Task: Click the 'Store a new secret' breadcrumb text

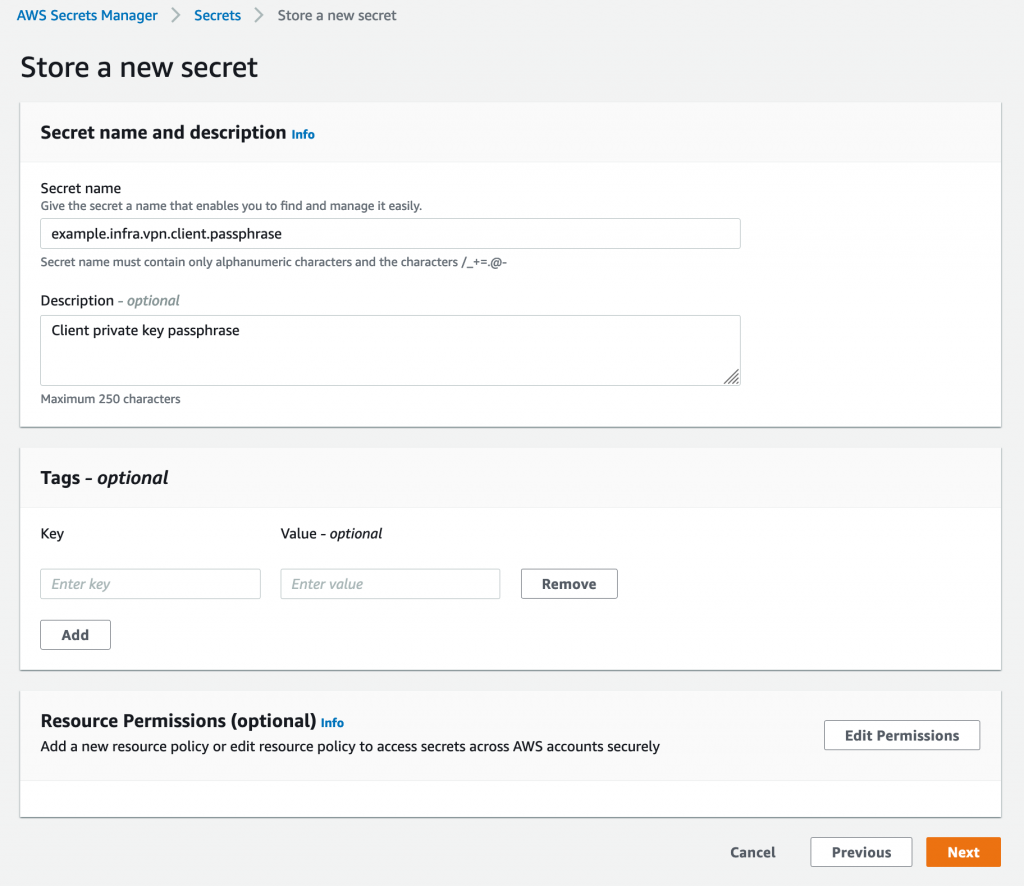Action: click(337, 15)
